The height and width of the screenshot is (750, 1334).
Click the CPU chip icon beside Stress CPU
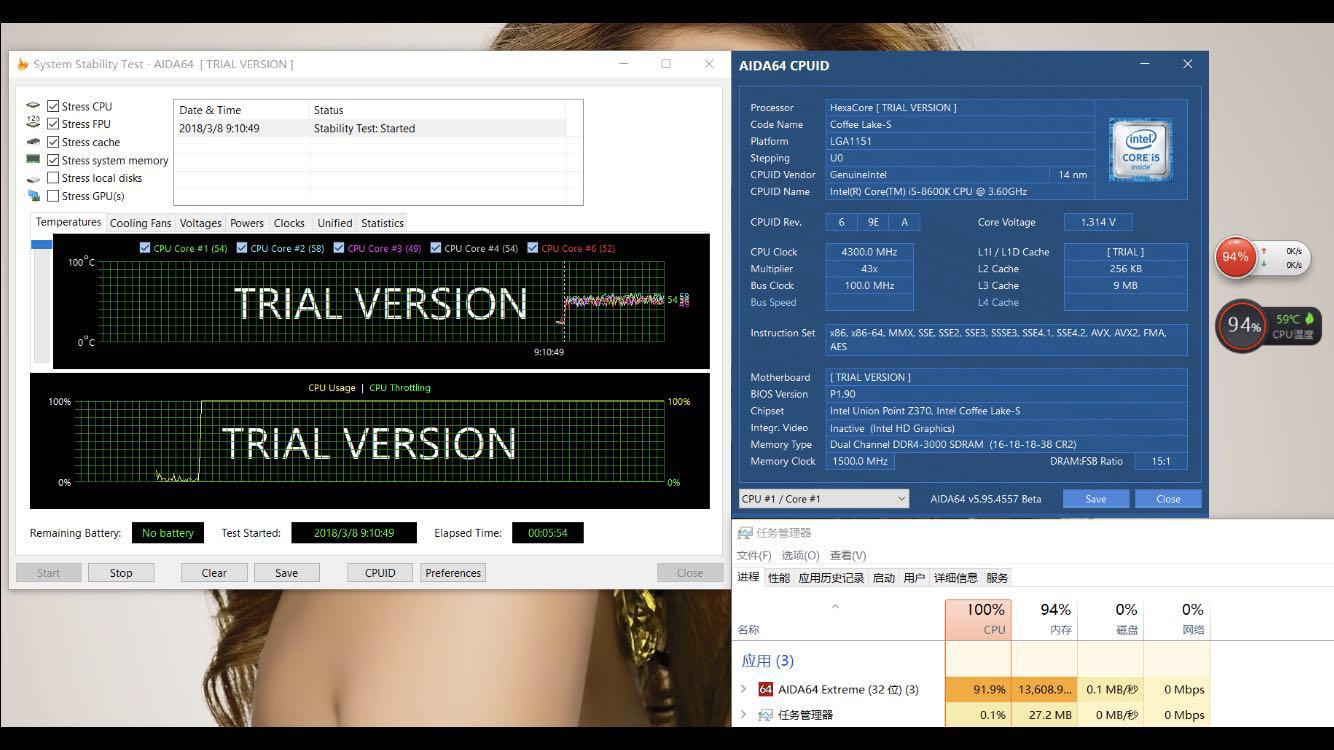click(33, 106)
